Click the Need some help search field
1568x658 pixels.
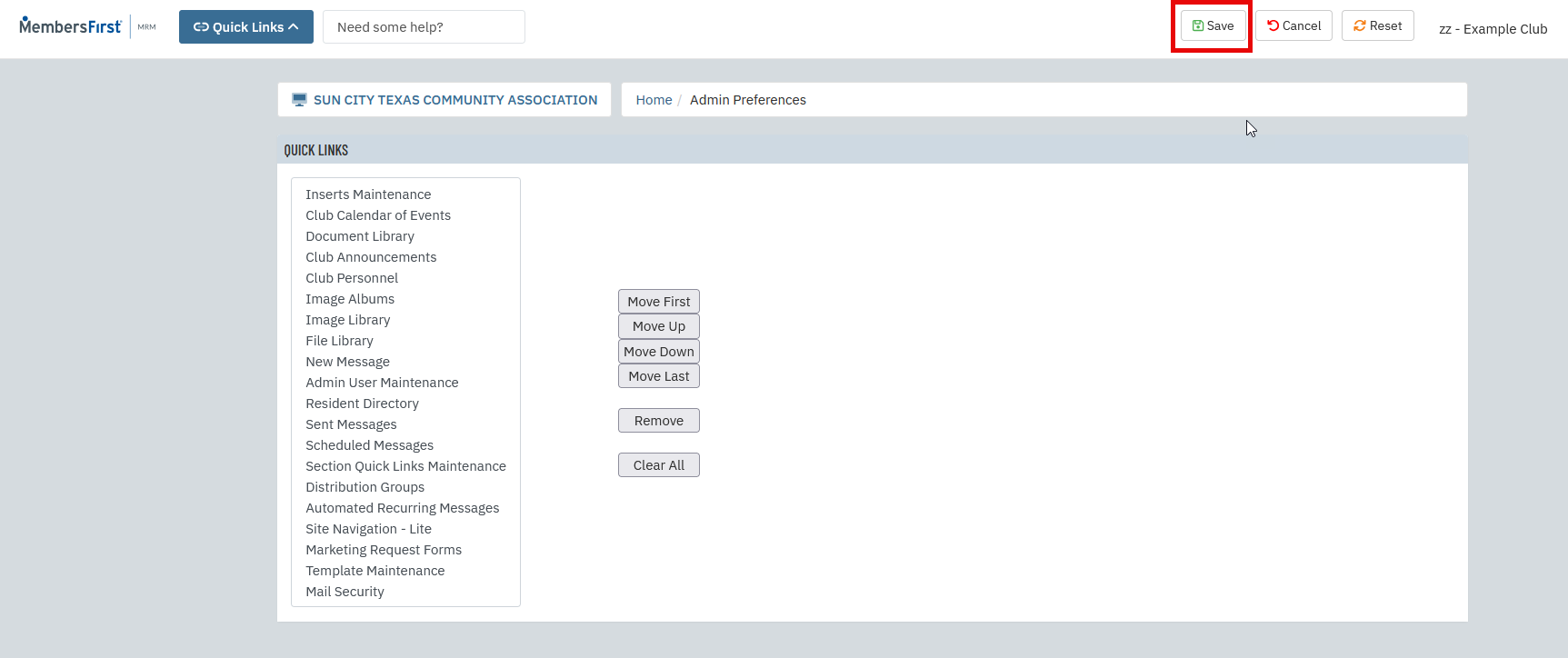(424, 27)
